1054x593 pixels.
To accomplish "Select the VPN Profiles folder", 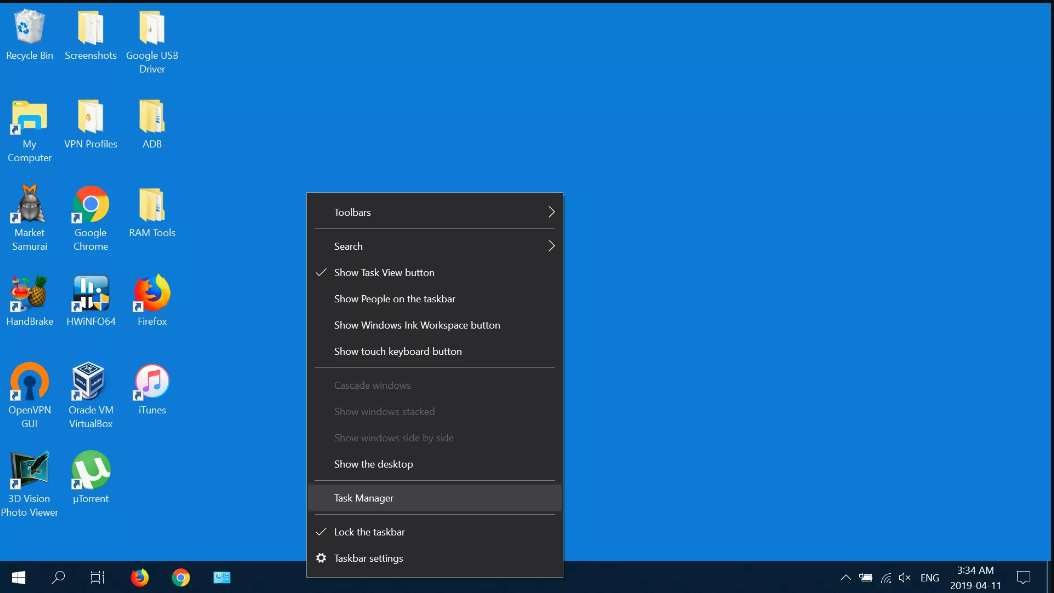I will tap(90, 124).
